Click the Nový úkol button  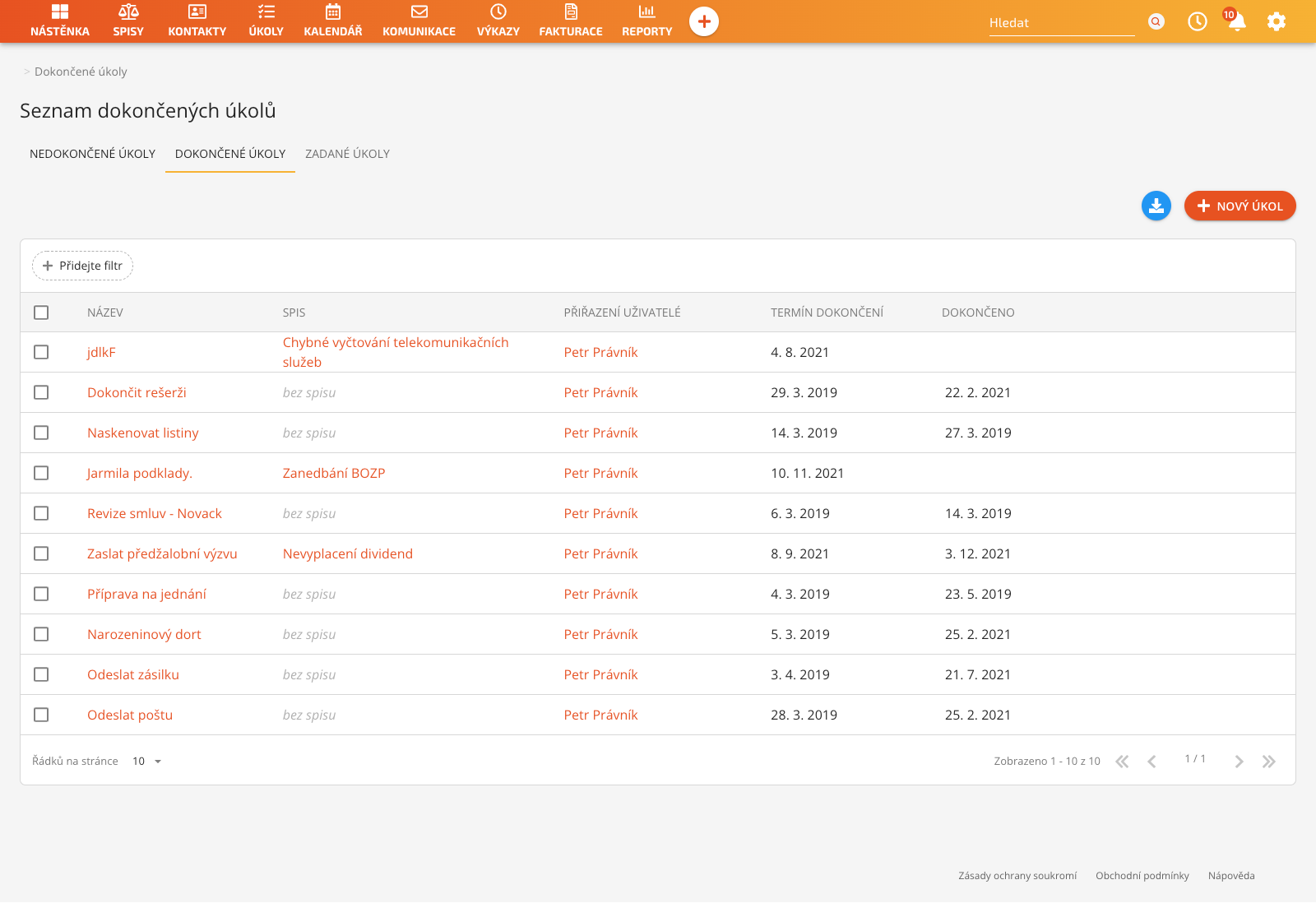point(1240,206)
